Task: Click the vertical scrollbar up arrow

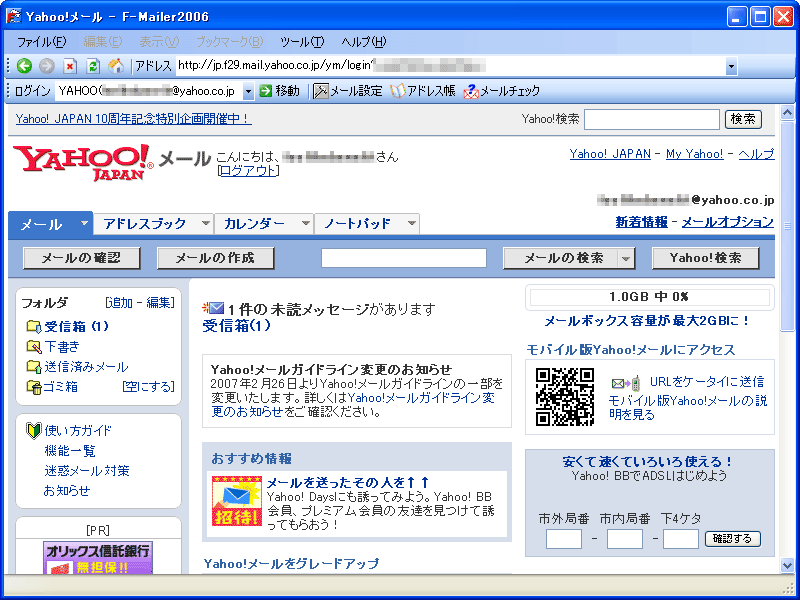Action: [x=787, y=113]
